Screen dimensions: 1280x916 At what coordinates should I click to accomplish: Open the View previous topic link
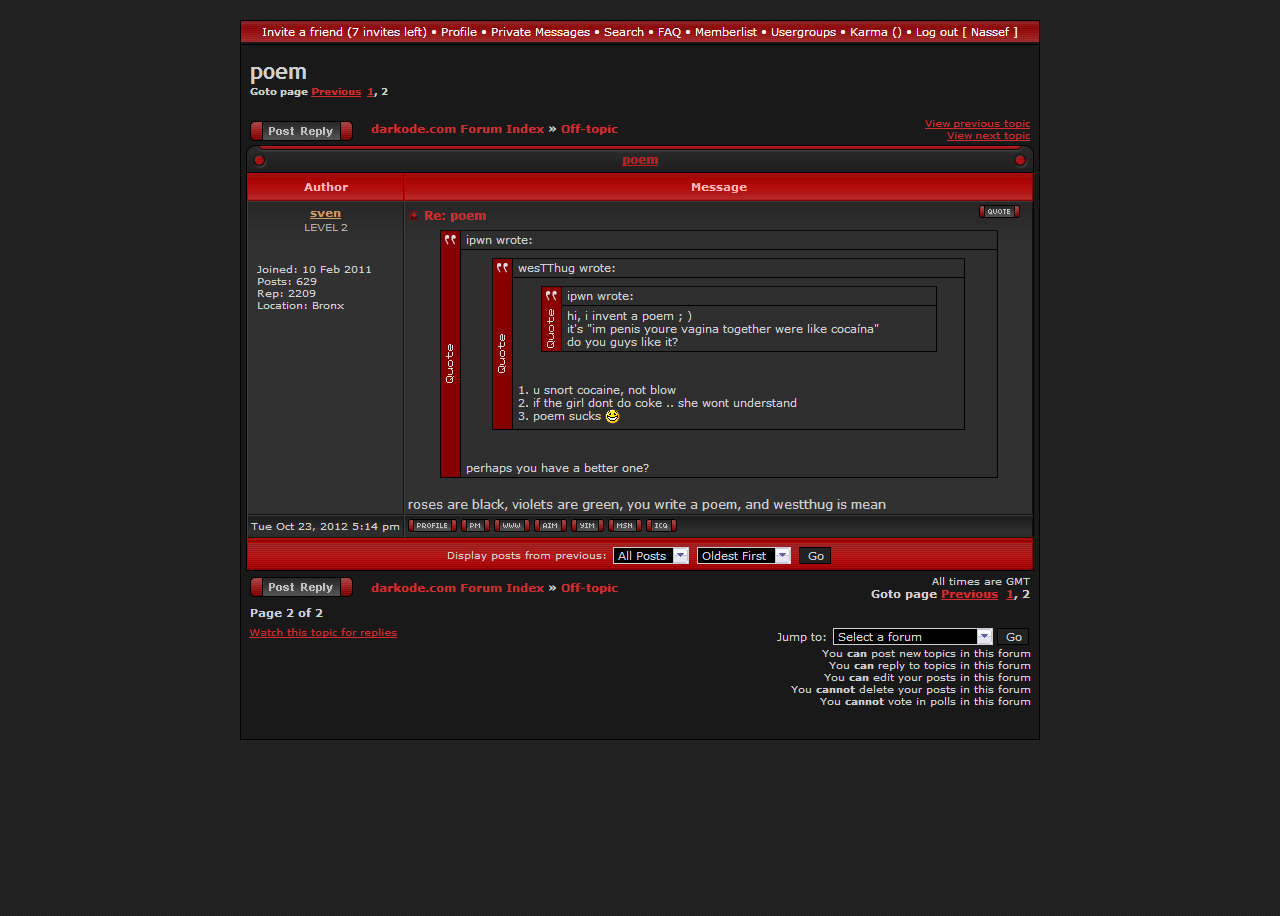pyautogui.click(x=976, y=124)
